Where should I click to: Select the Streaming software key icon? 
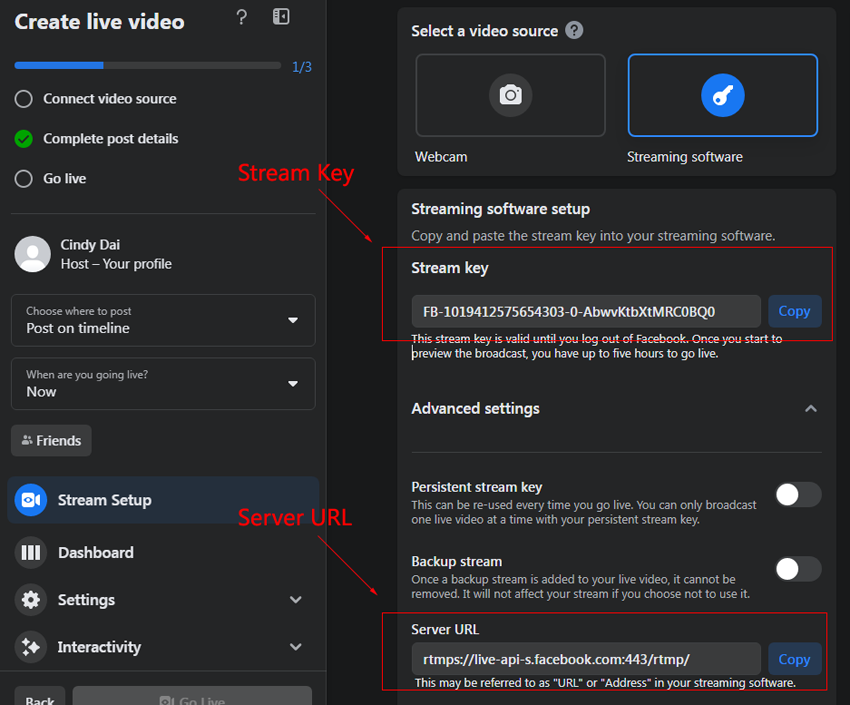722,95
